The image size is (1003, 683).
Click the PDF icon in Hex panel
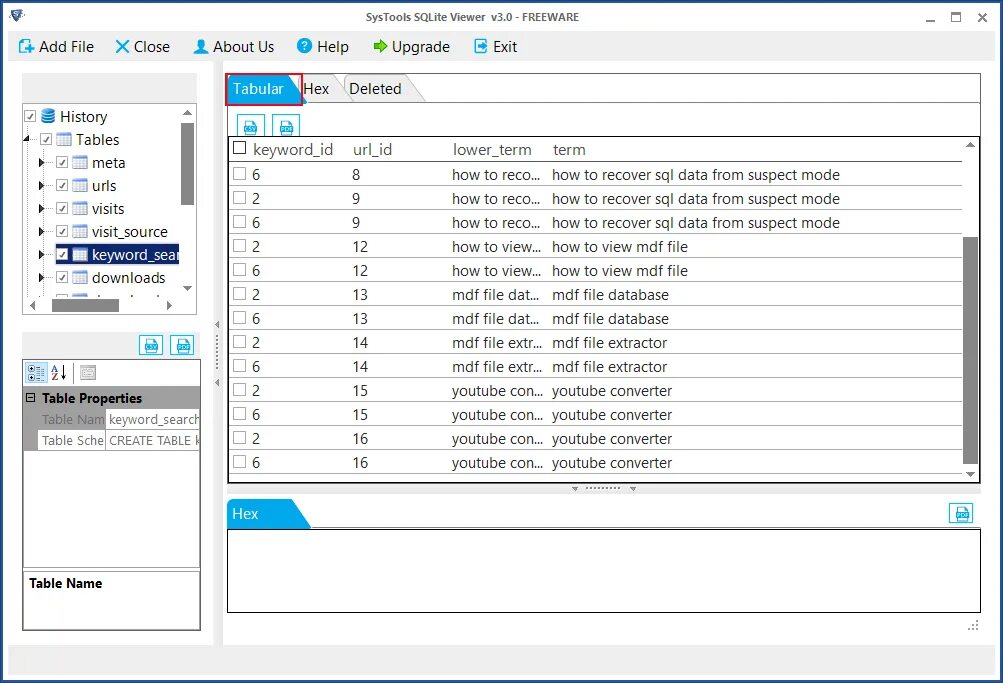click(961, 513)
